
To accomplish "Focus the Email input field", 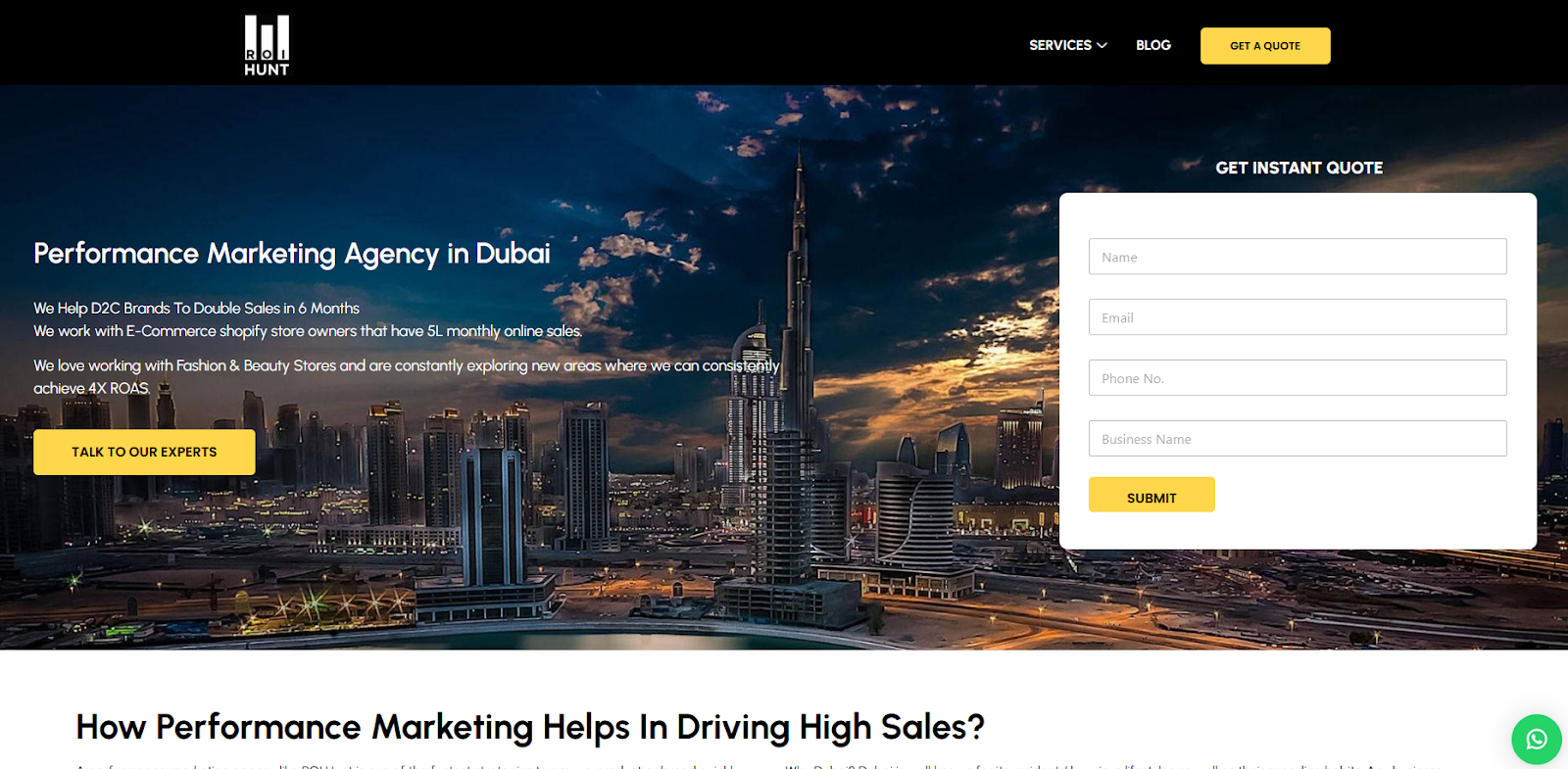I will point(1298,317).
